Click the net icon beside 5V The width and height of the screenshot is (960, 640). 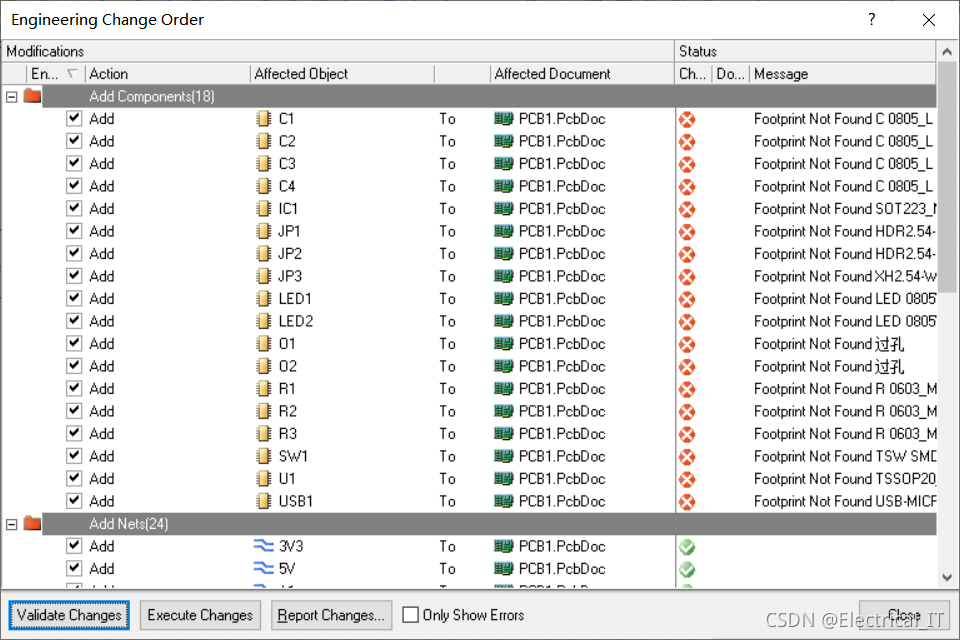click(x=263, y=568)
